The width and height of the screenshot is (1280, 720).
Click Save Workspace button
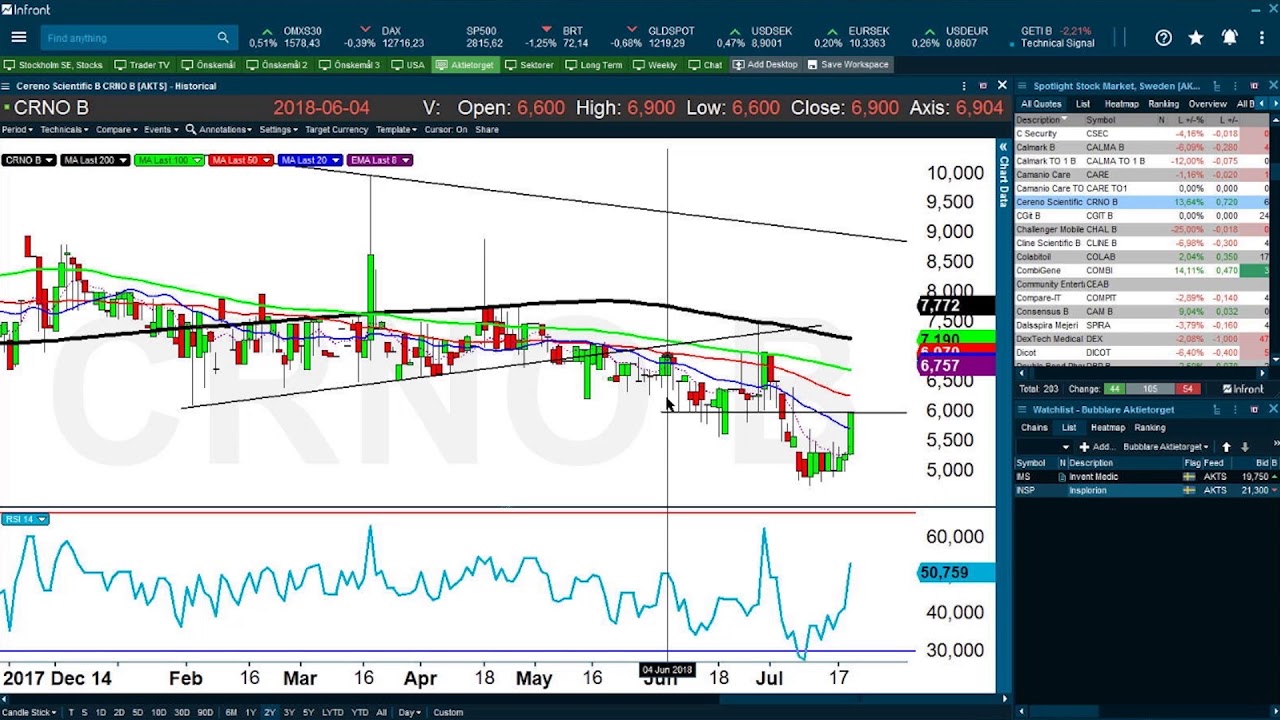click(x=847, y=64)
